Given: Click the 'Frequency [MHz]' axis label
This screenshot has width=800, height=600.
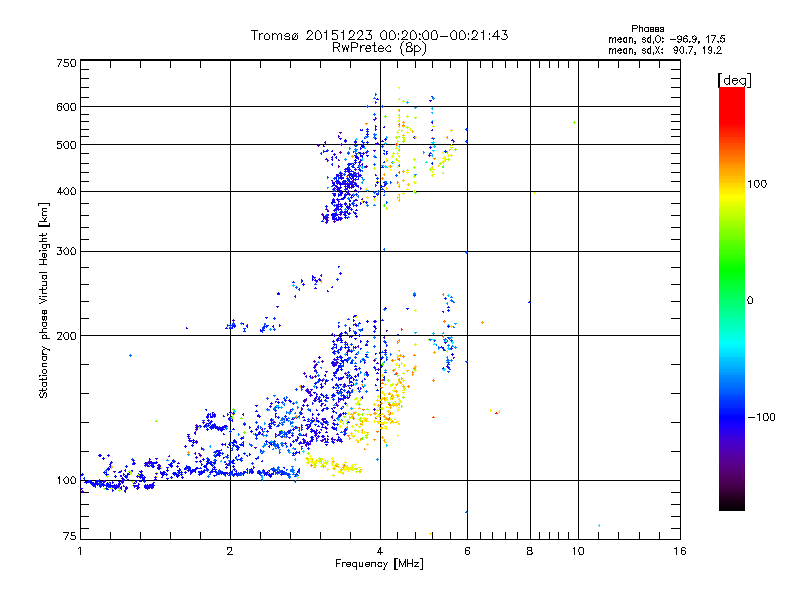Looking at the screenshot, I should 379,564.
